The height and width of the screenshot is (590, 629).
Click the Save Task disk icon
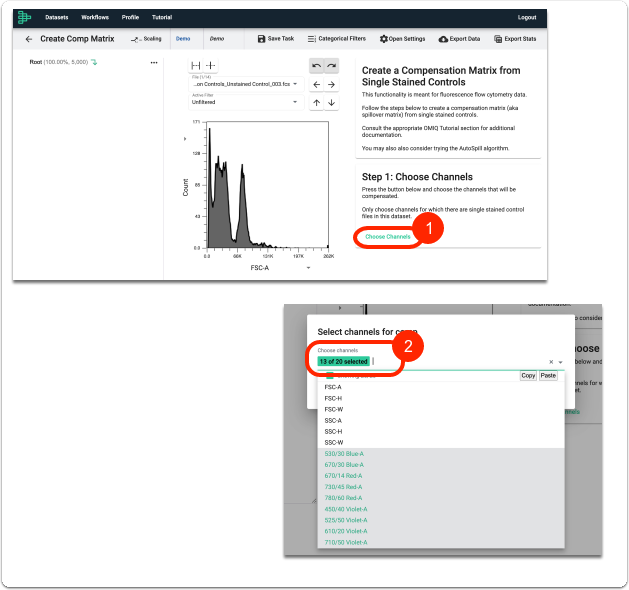[x=261, y=39]
